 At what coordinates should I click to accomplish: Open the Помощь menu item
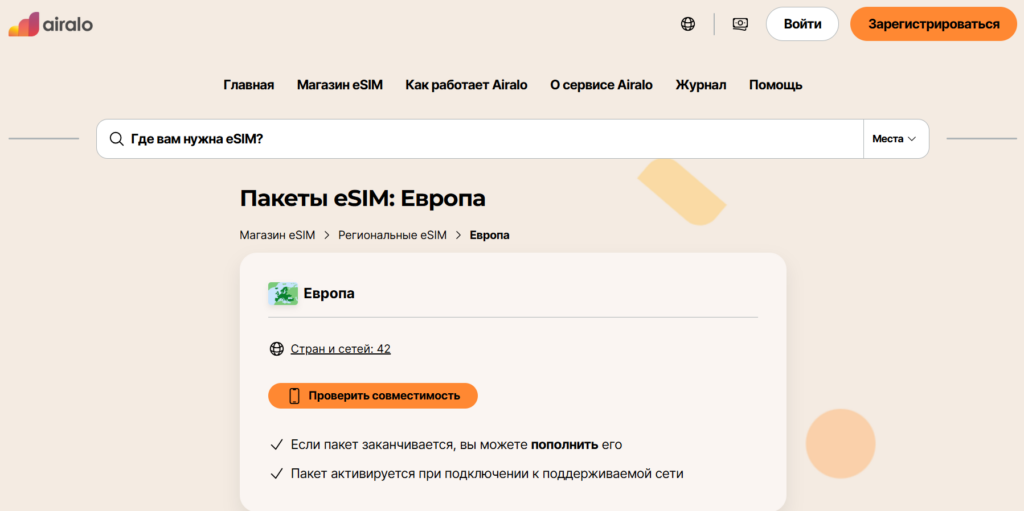pyautogui.click(x=776, y=85)
